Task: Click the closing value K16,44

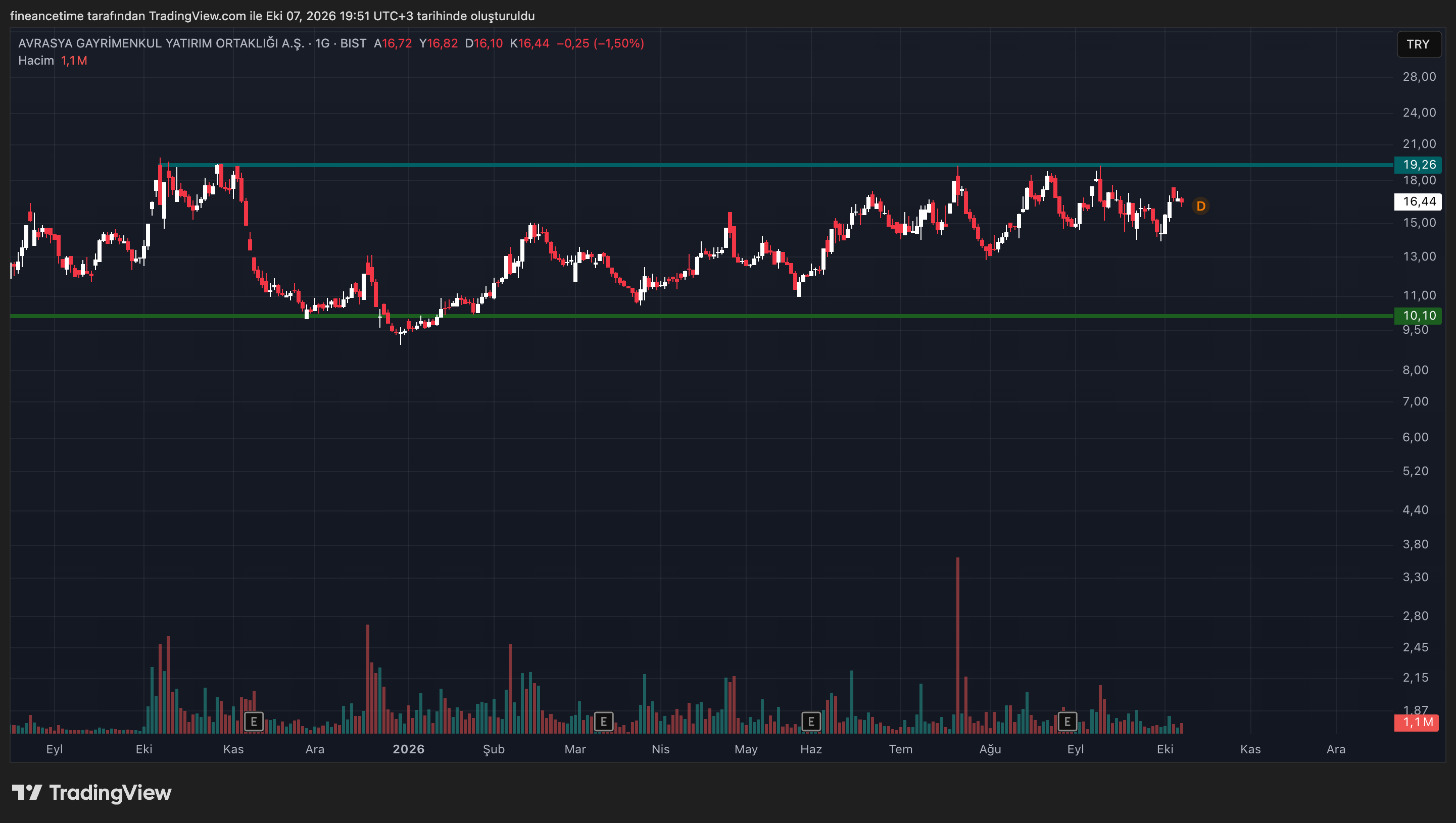Action: 530,43
